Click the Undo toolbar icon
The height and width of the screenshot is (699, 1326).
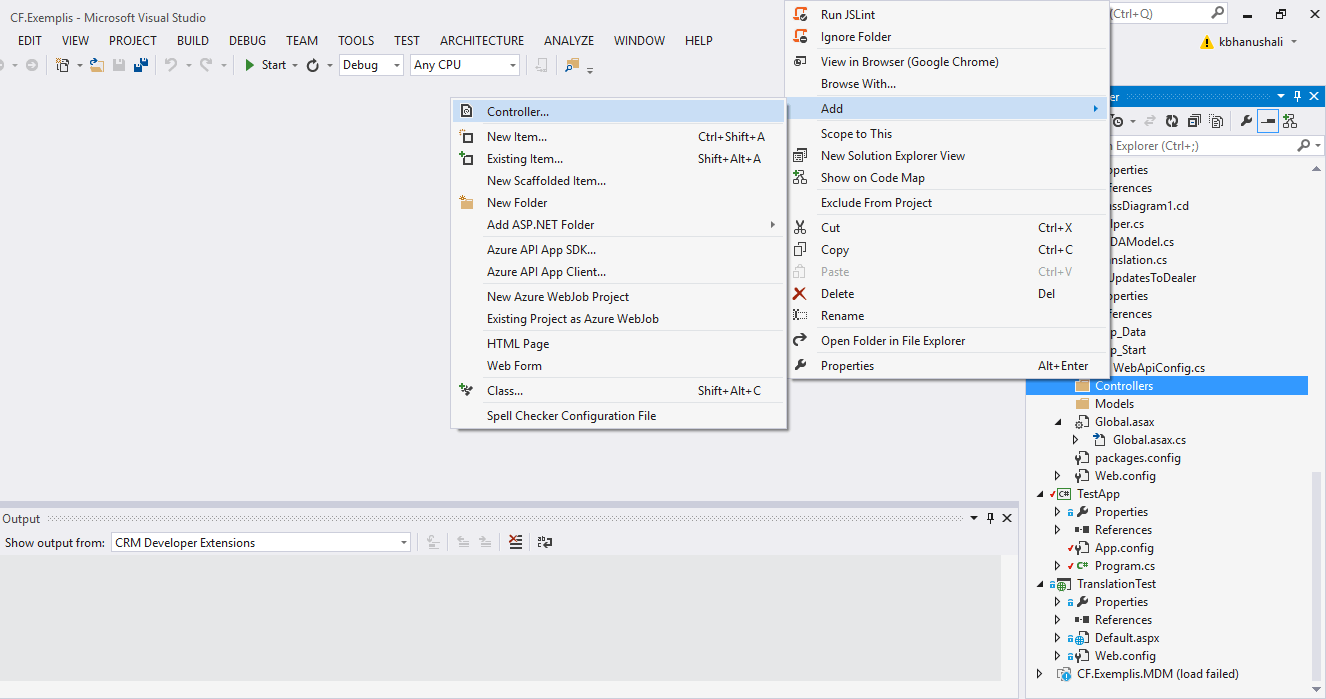(x=171, y=65)
